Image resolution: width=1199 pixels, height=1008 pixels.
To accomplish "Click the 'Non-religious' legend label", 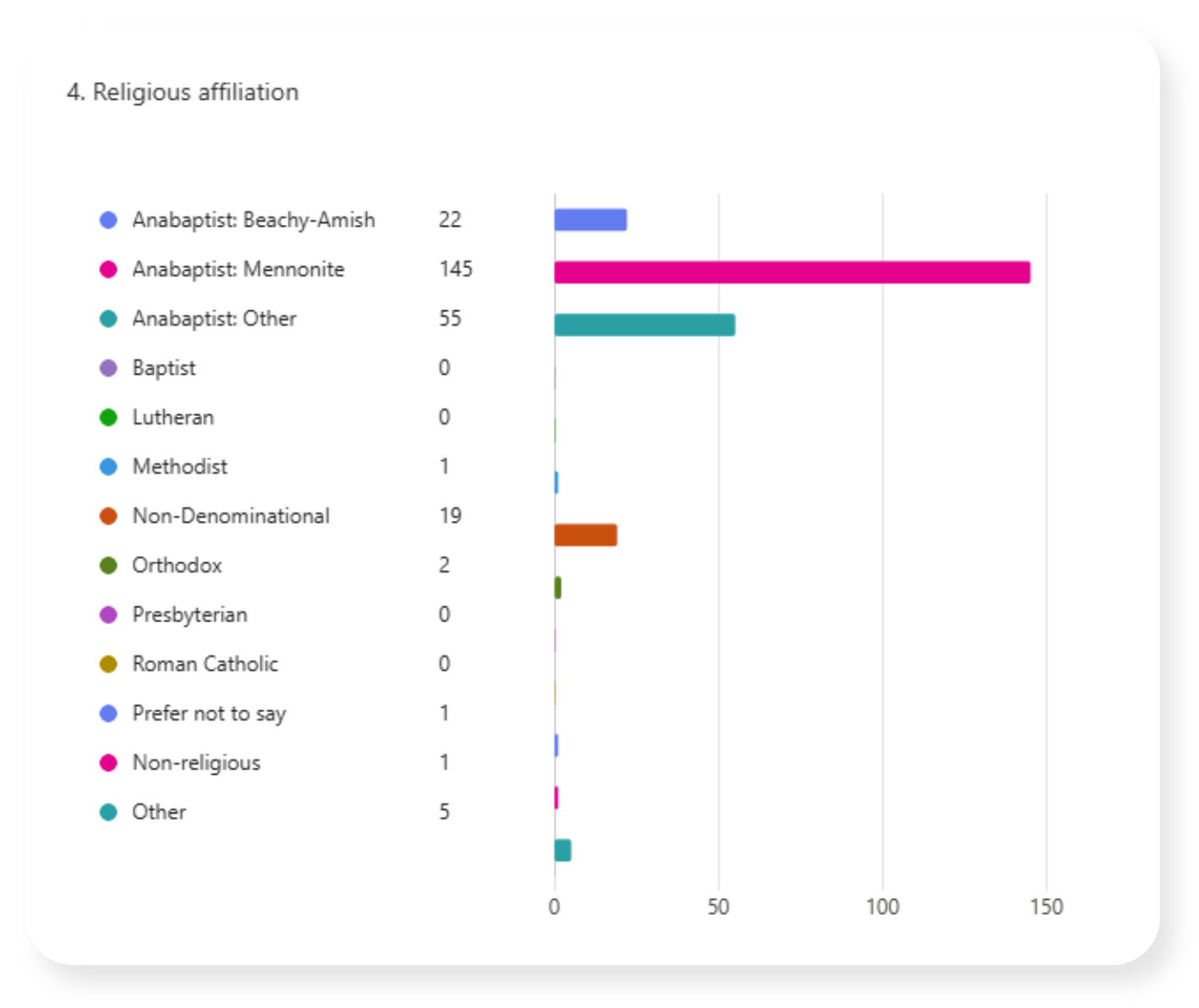I will [196, 763].
